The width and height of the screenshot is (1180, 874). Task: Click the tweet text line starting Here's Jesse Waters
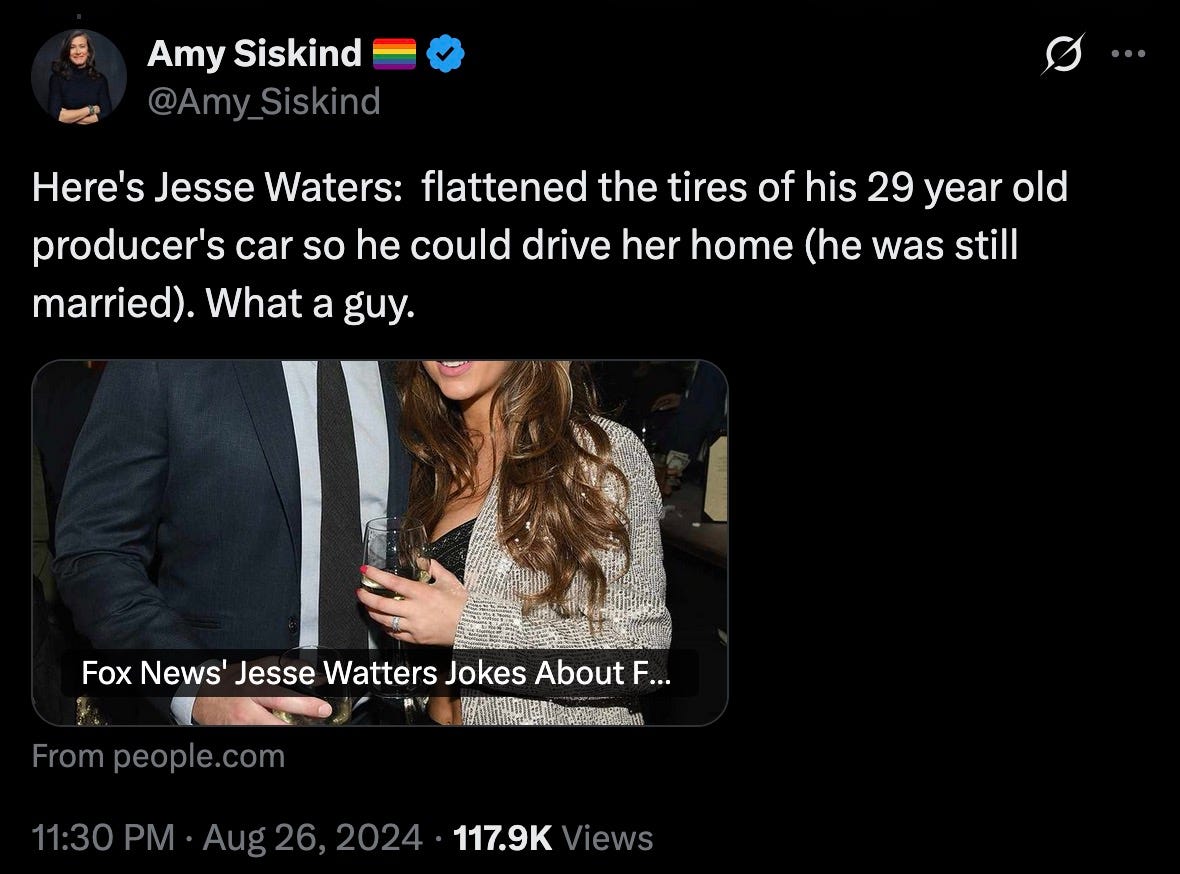pos(550,187)
